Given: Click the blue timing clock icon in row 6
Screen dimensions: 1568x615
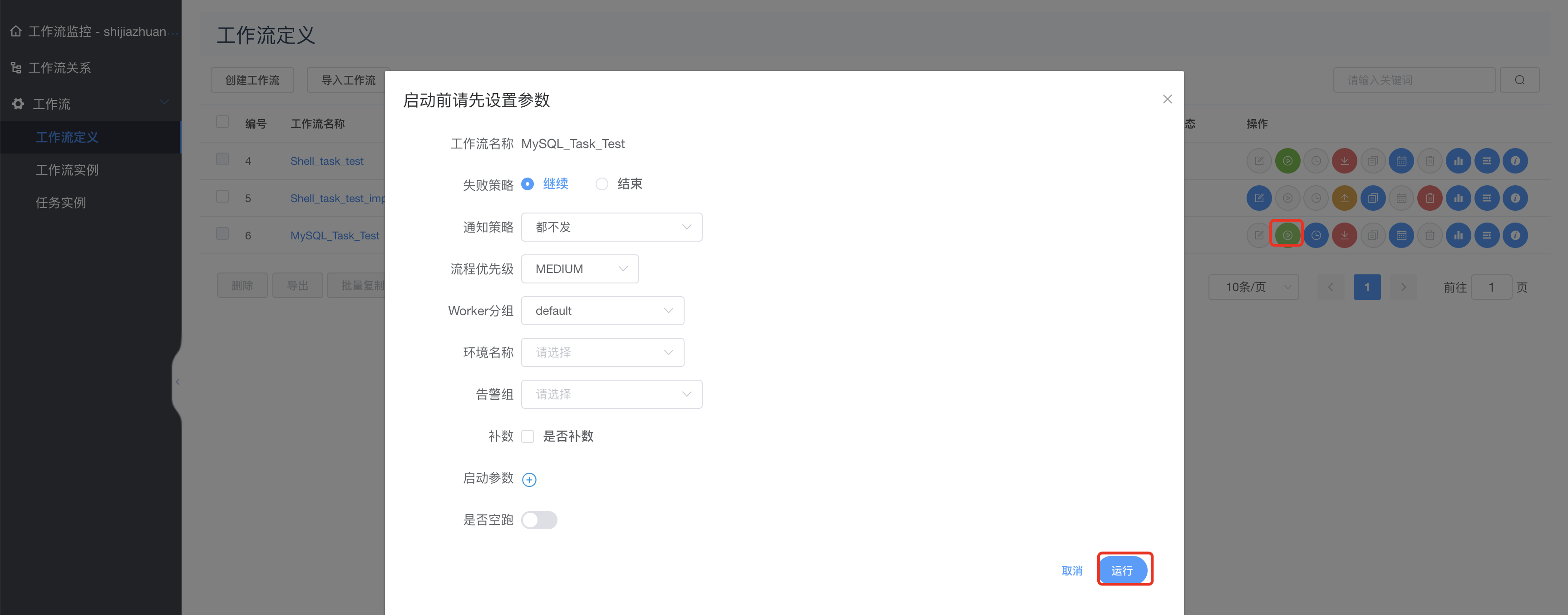Looking at the screenshot, I should 1316,235.
